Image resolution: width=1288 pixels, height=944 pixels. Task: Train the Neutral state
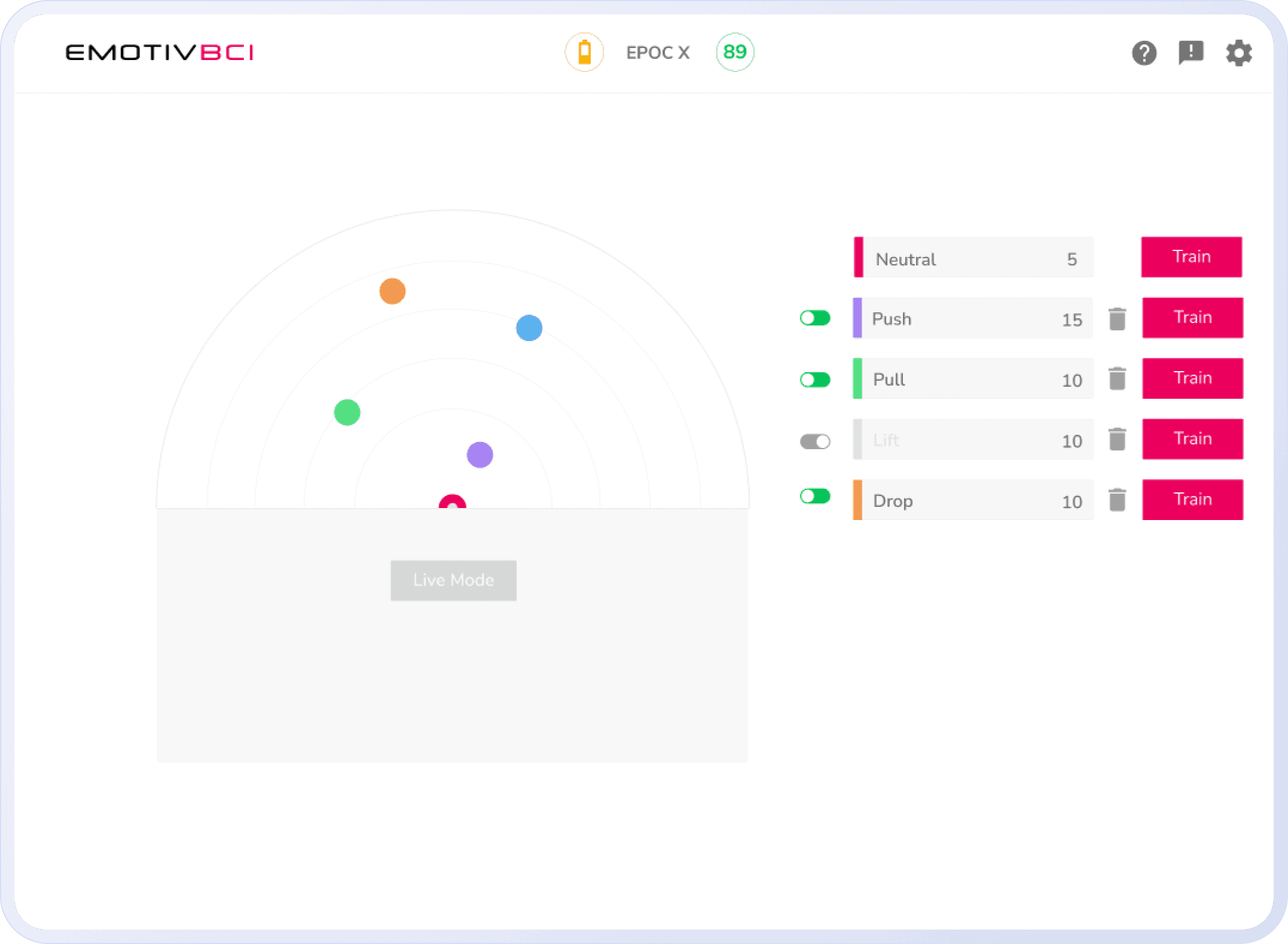[x=1191, y=257]
